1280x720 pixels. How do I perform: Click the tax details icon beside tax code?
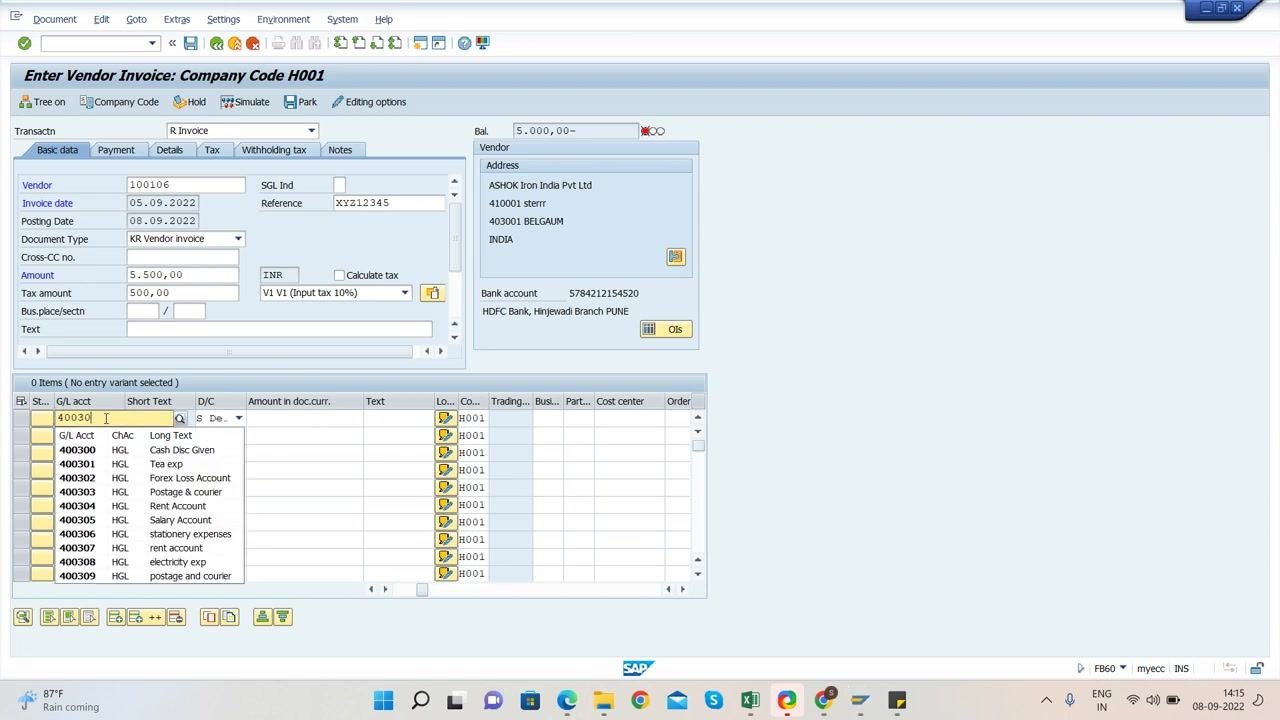(x=431, y=293)
